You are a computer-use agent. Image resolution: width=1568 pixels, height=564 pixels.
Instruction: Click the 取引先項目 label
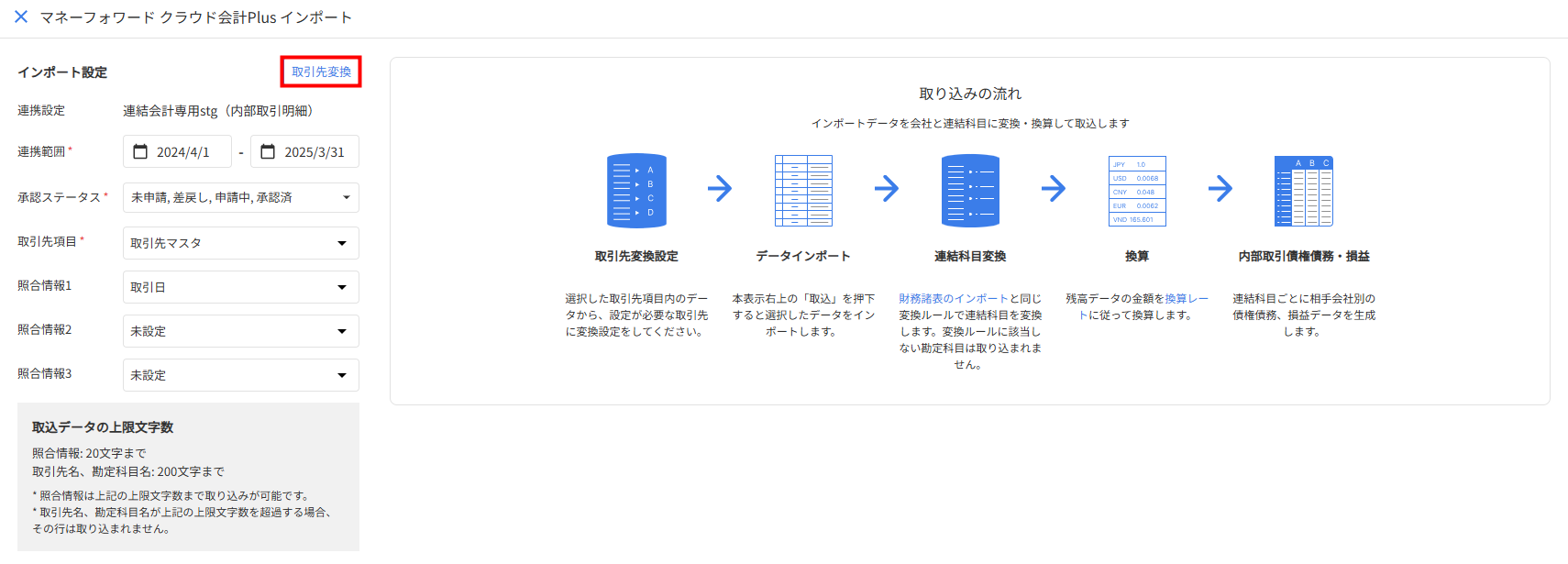point(47,241)
